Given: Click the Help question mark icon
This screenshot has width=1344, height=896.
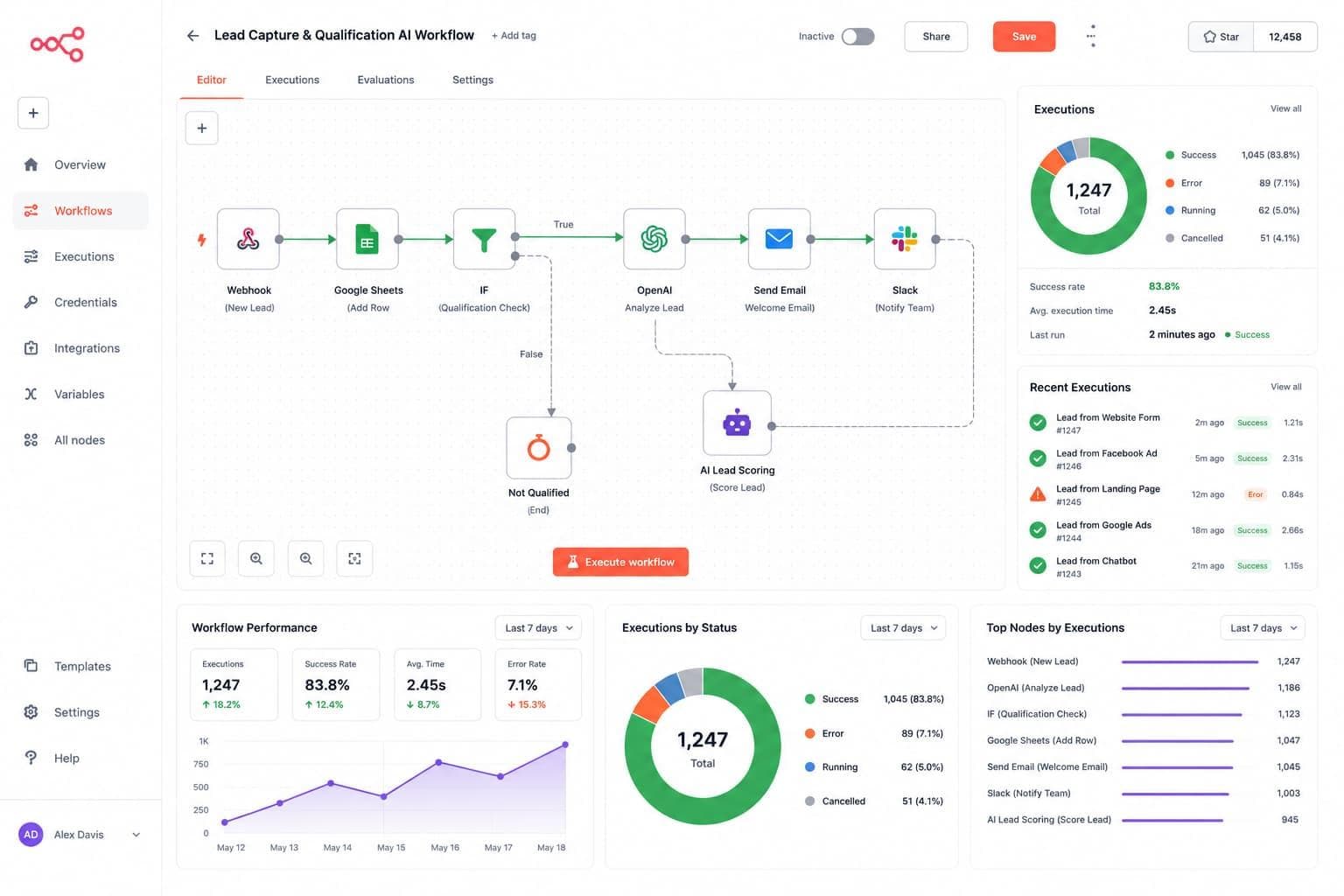Looking at the screenshot, I should coord(31,758).
